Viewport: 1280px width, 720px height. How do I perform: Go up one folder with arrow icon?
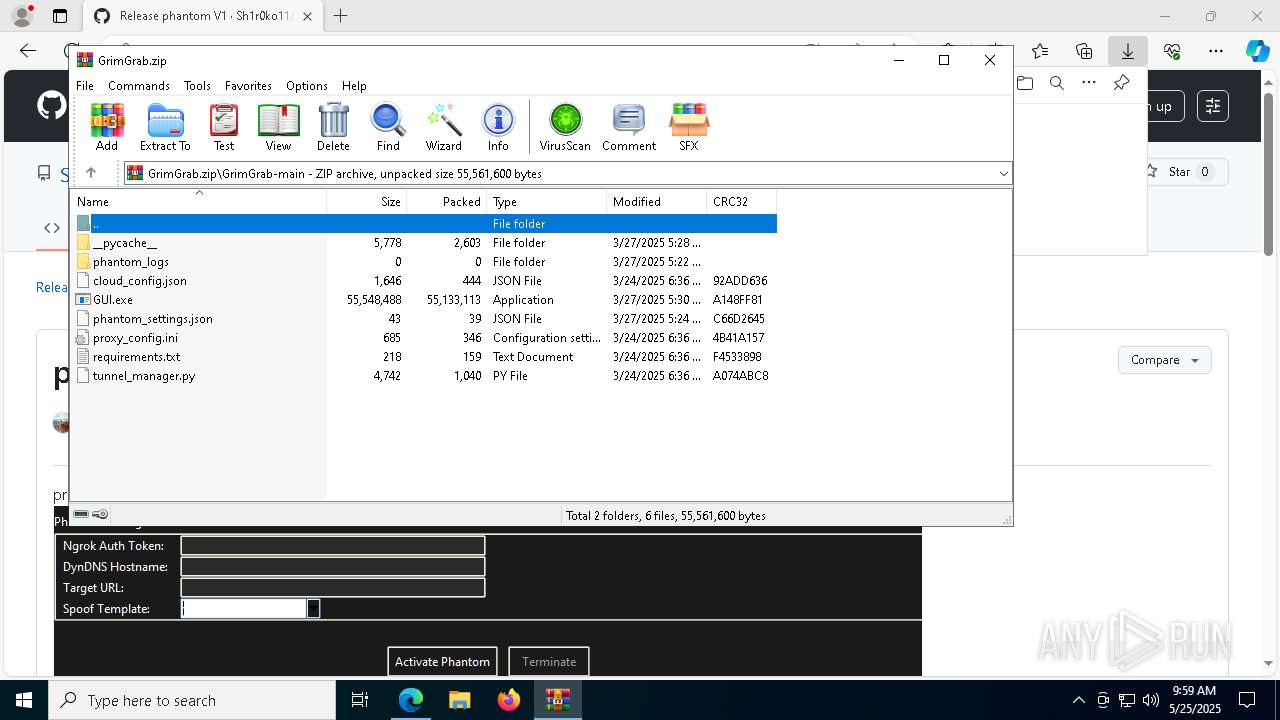(x=90, y=173)
